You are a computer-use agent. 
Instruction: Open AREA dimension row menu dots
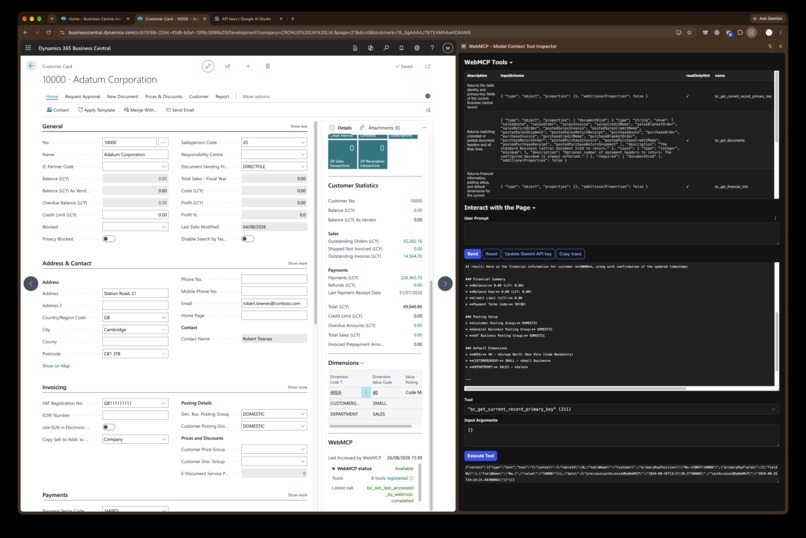tap(366, 392)
